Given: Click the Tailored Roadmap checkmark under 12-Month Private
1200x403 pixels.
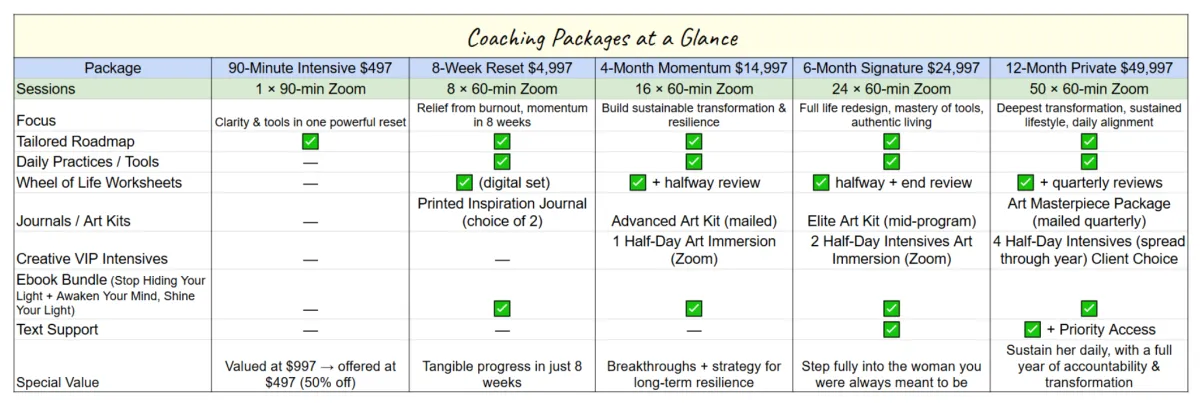Looking at the screenshot, I should [x=1089, y=141].
